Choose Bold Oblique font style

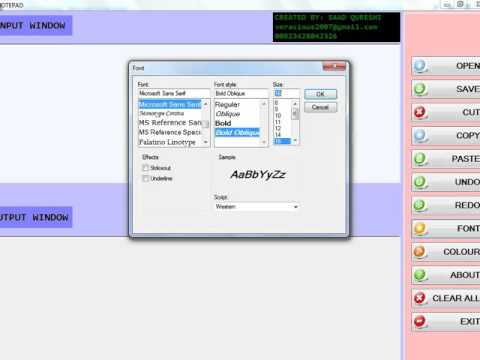pos(237,133)
